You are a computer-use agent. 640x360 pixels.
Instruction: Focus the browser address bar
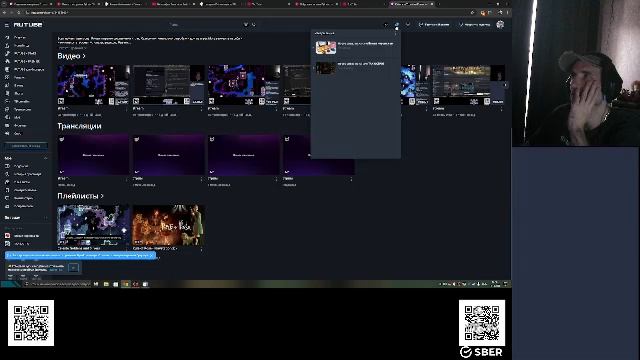245,13
